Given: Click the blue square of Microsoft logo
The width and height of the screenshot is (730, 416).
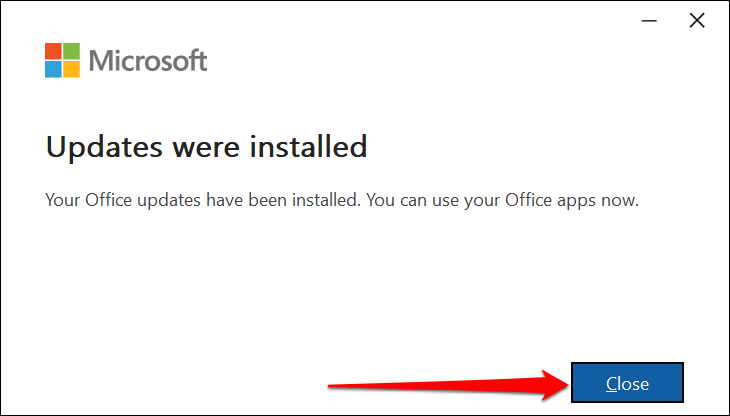Looking at the screenshot, I should [54, 68].
